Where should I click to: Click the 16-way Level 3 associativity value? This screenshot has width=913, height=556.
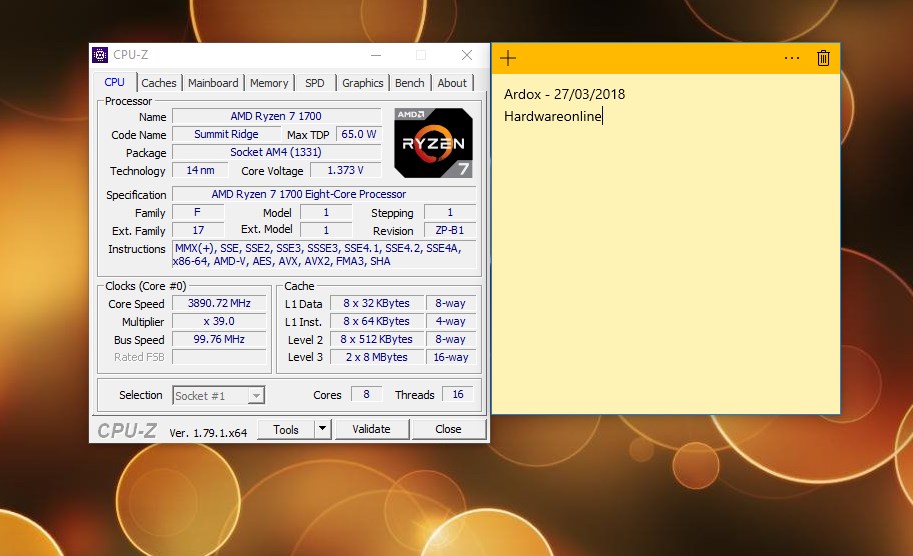point(451,357)
